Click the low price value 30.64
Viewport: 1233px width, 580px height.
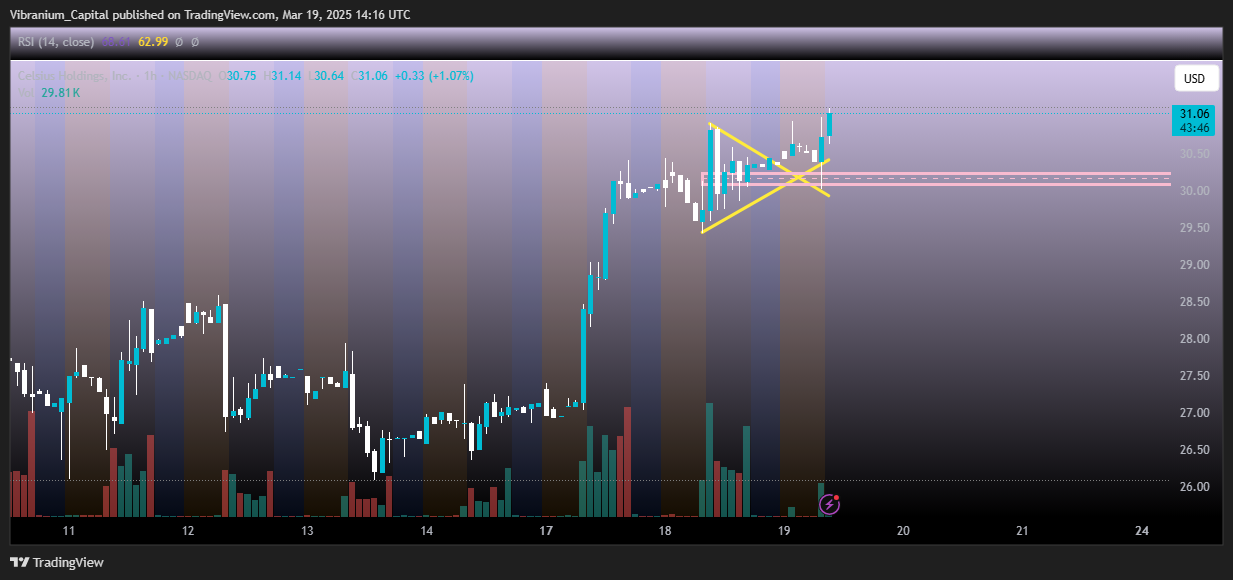pos(329,76)
